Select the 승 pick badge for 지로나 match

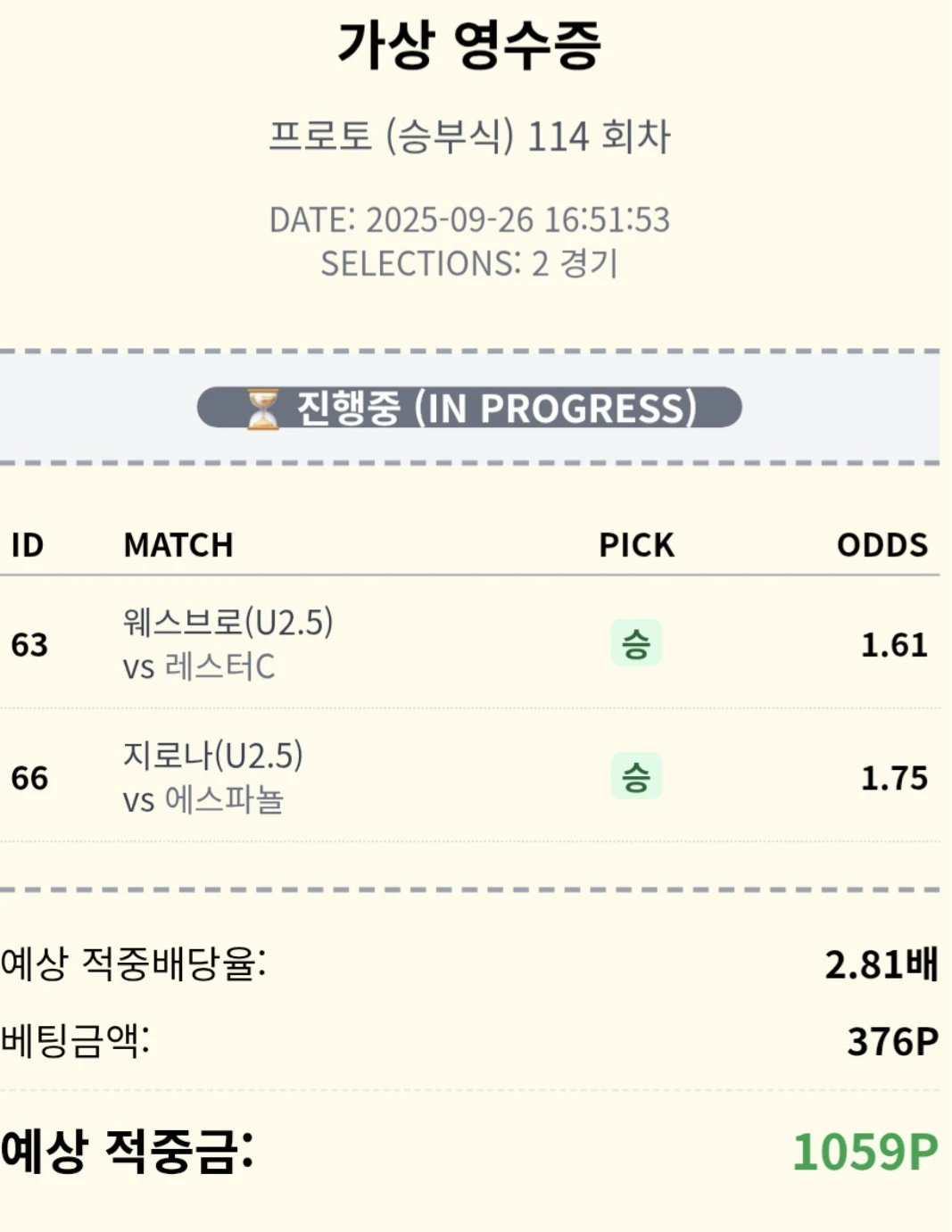click(635, 776)
